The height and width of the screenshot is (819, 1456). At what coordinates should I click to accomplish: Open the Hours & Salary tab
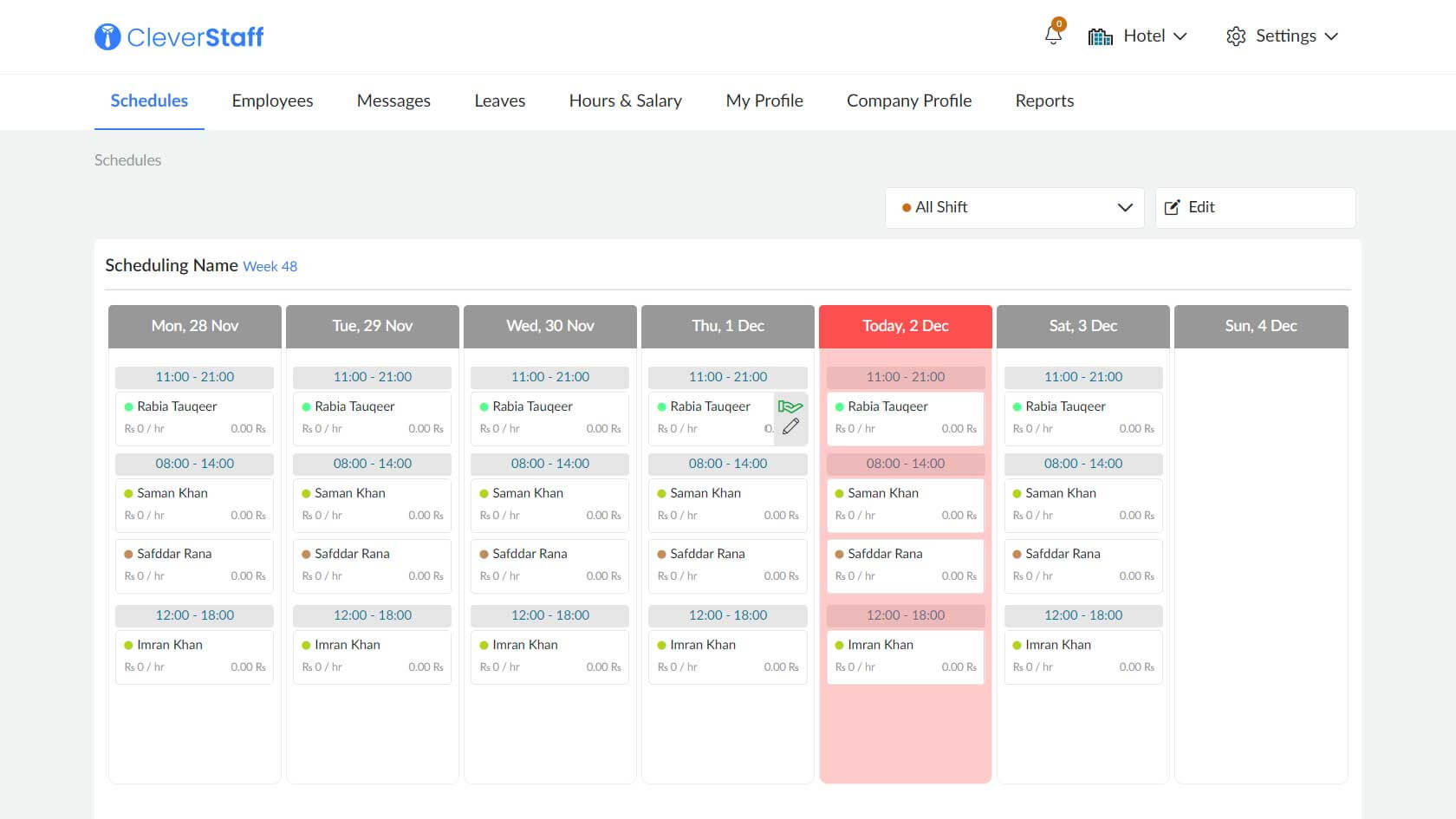(625, 101)
